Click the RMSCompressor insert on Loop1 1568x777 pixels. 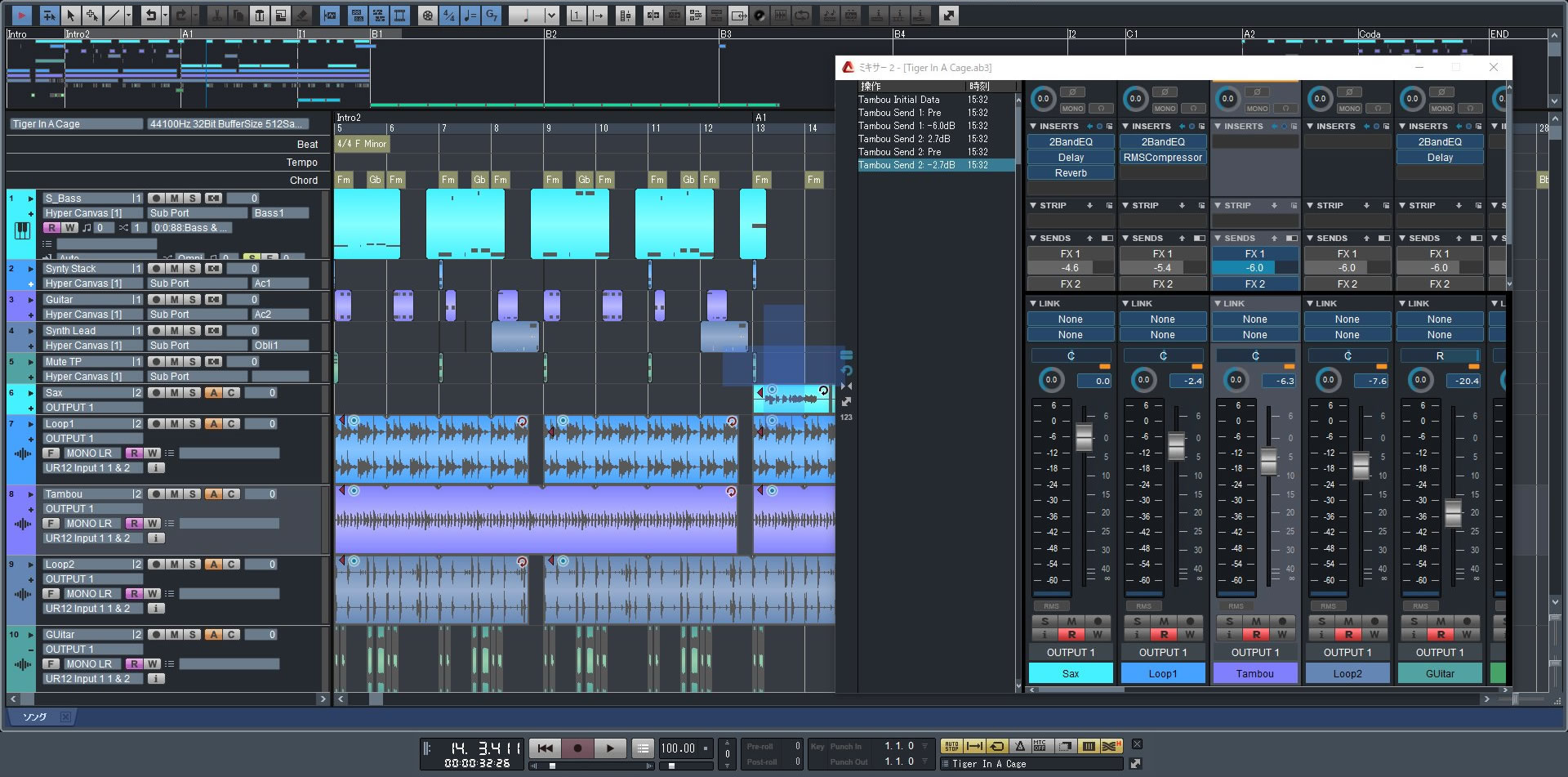coord(1162,158)
